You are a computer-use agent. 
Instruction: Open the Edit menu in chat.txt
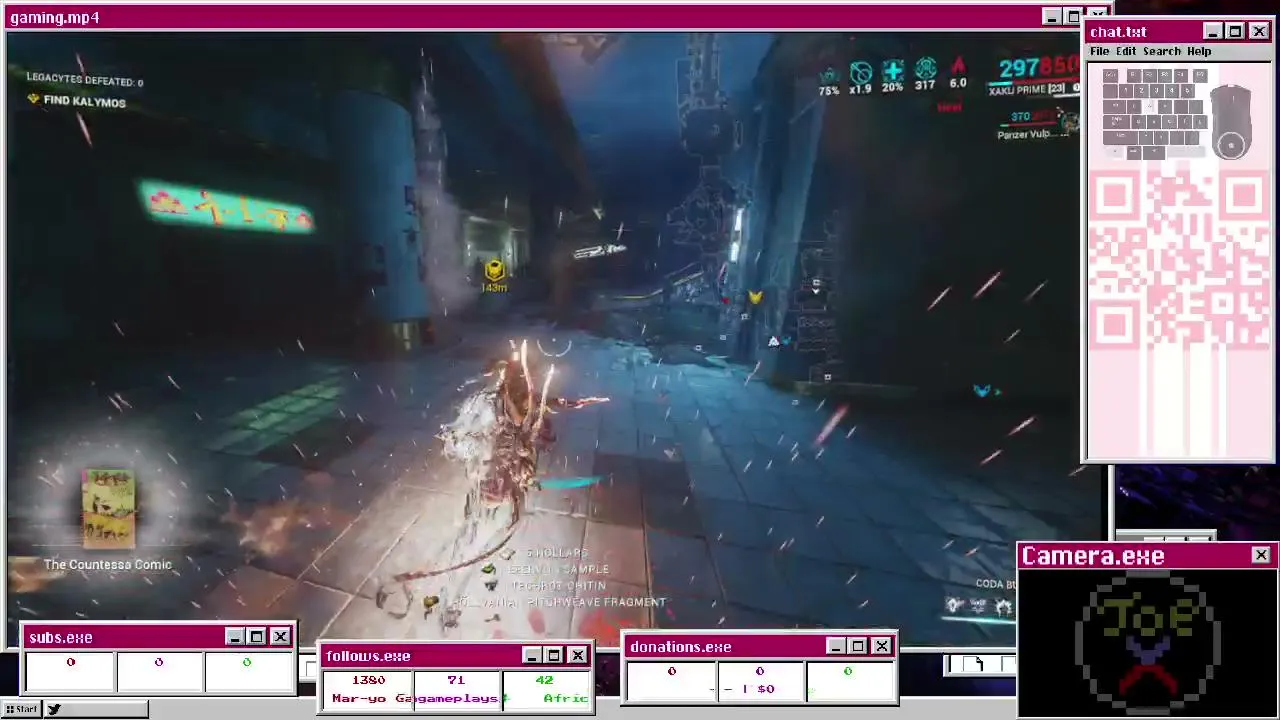[1126, 51]
